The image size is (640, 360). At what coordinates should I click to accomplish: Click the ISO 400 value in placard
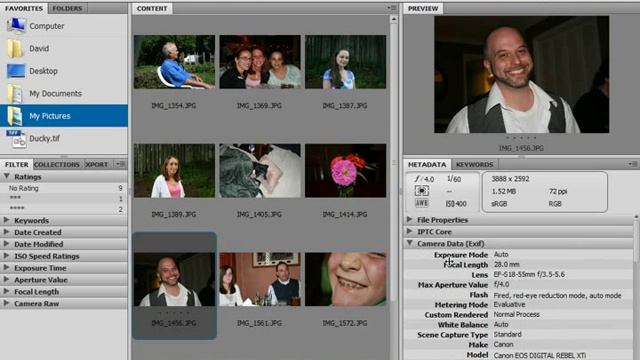coord(456,204)
